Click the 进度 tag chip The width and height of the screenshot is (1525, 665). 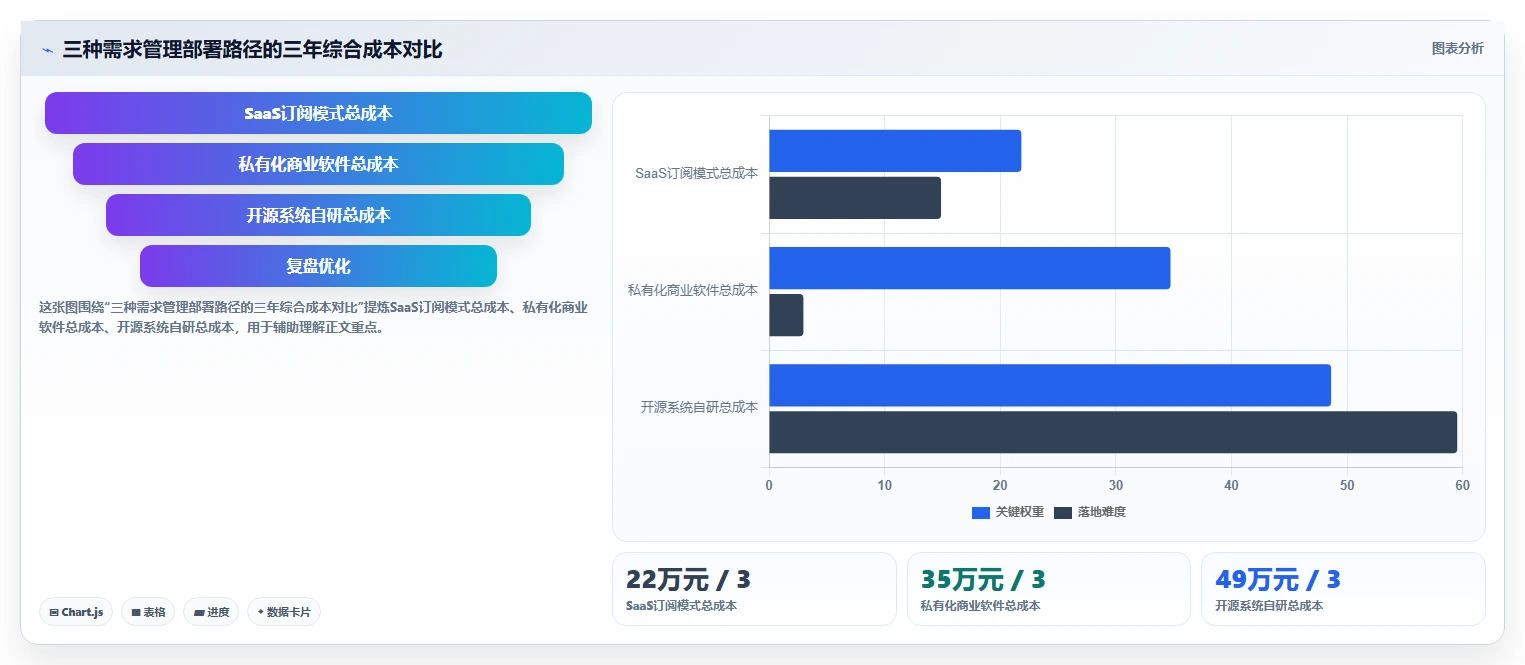pos(211,612)
